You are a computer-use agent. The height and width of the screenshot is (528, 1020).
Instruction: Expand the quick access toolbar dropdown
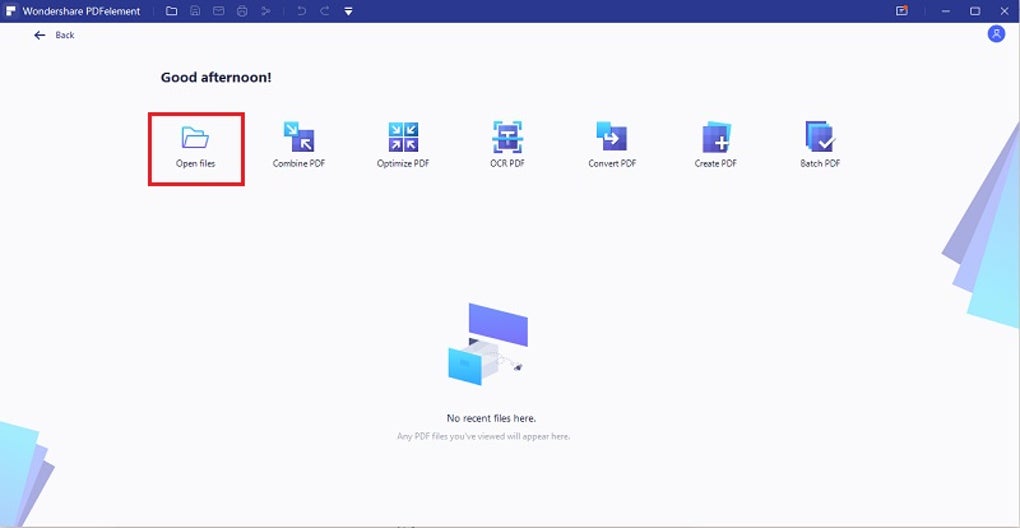coord(348,11)
